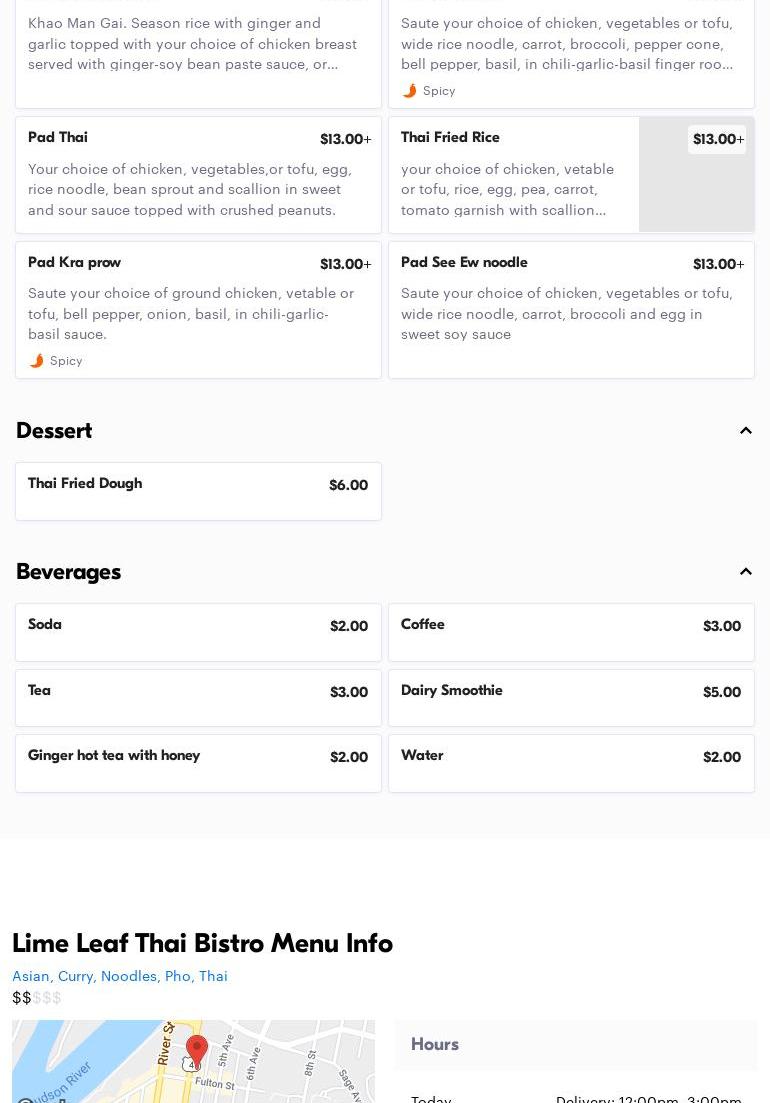Collapse the Dessert section chevron

click(745, 431)
